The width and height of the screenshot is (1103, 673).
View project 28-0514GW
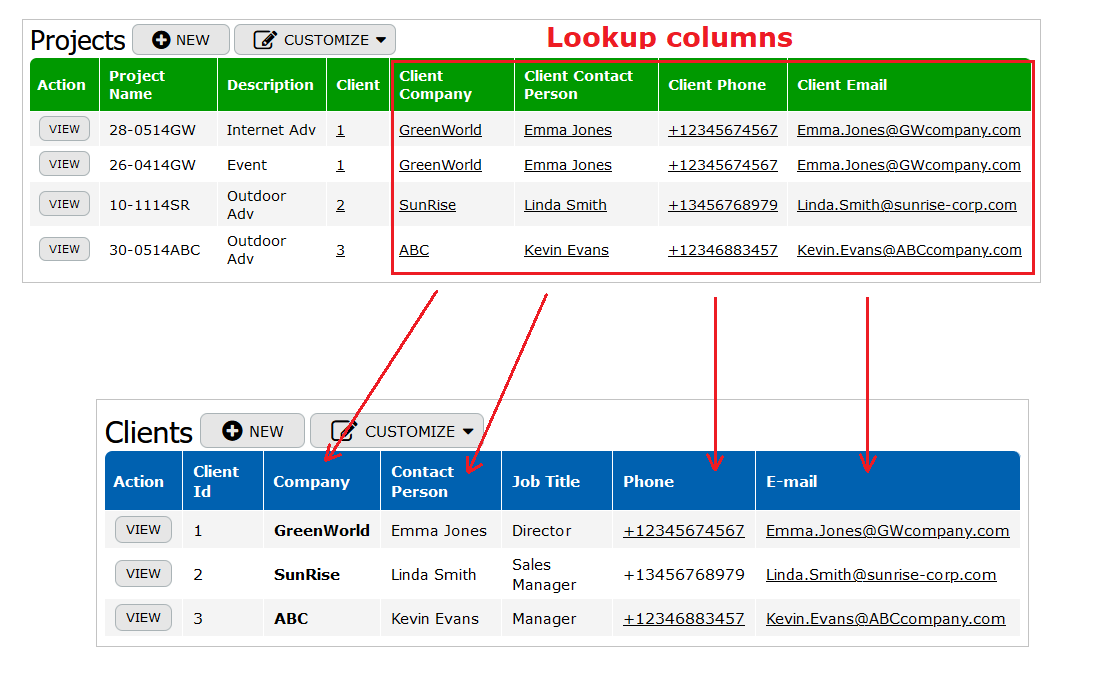pyautogui.click(x=64, y=129)
